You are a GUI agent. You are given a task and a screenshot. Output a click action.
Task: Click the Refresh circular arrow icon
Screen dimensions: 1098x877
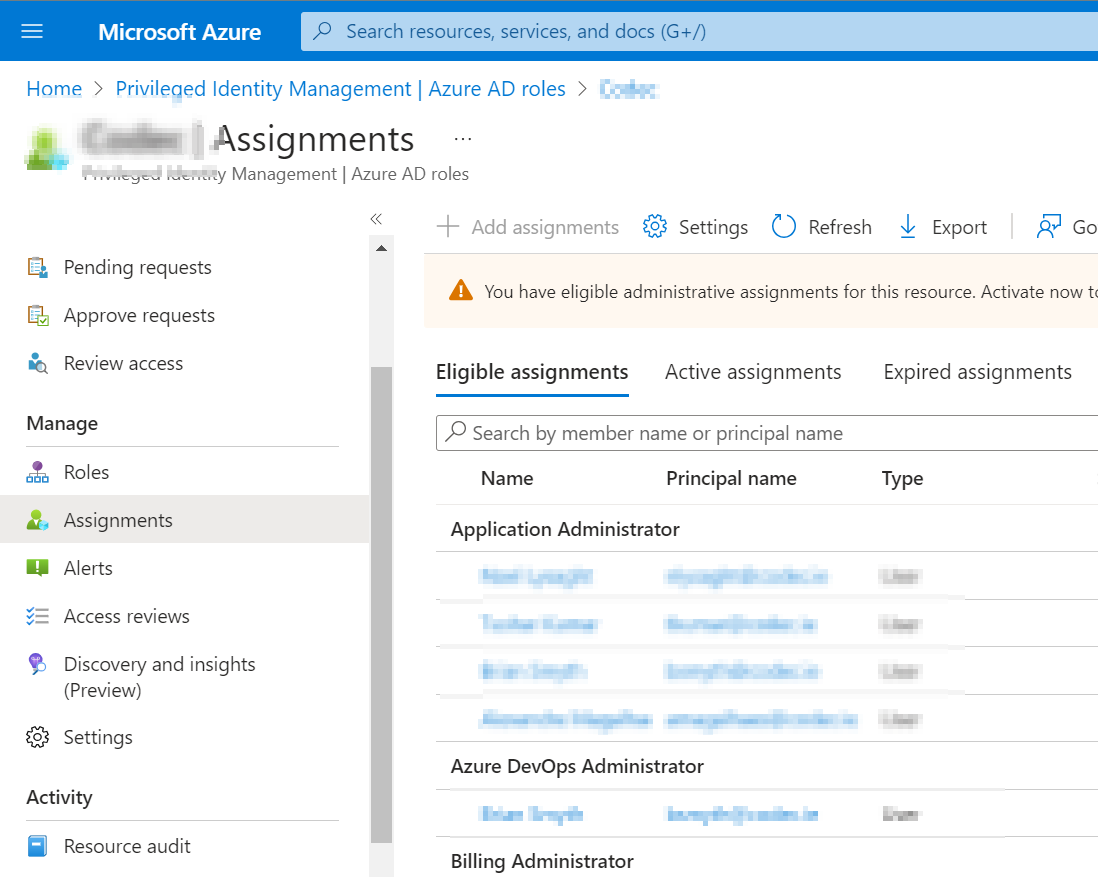784,227
